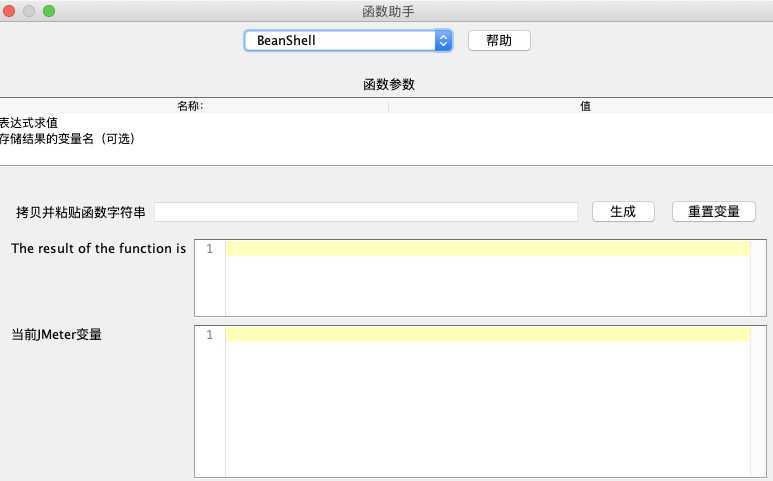773x481 pixels.
Task: Focus the 拷贝并粘贴函数字符串 input field
Action: point(366,212)
